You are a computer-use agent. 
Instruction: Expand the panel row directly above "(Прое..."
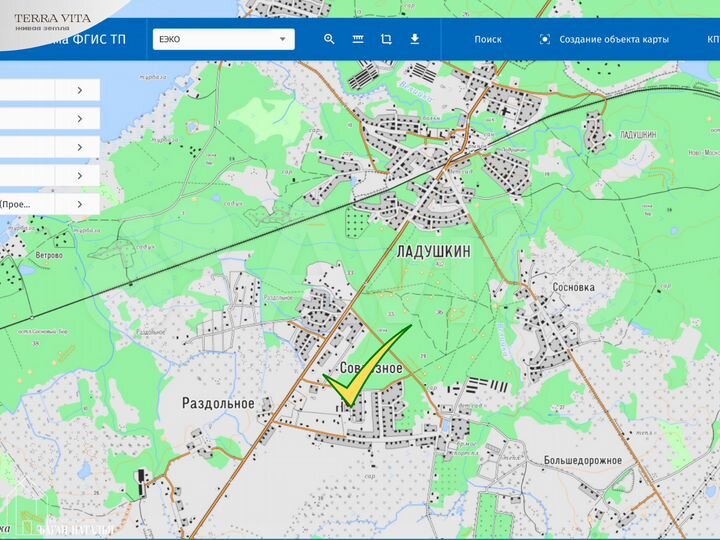[x=80, y=175]
